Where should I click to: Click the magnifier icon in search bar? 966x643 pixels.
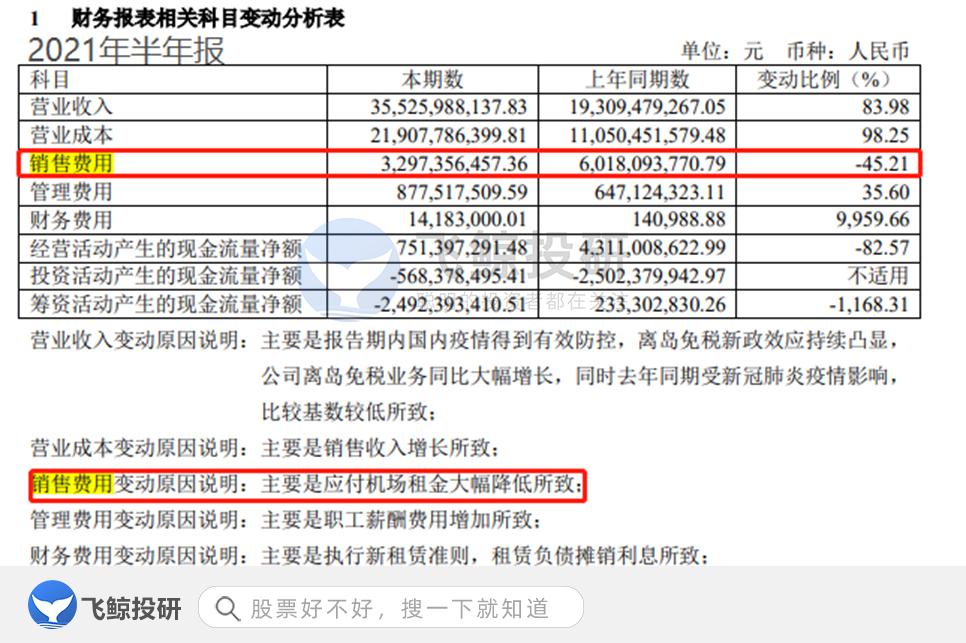(x=227, y=609)
